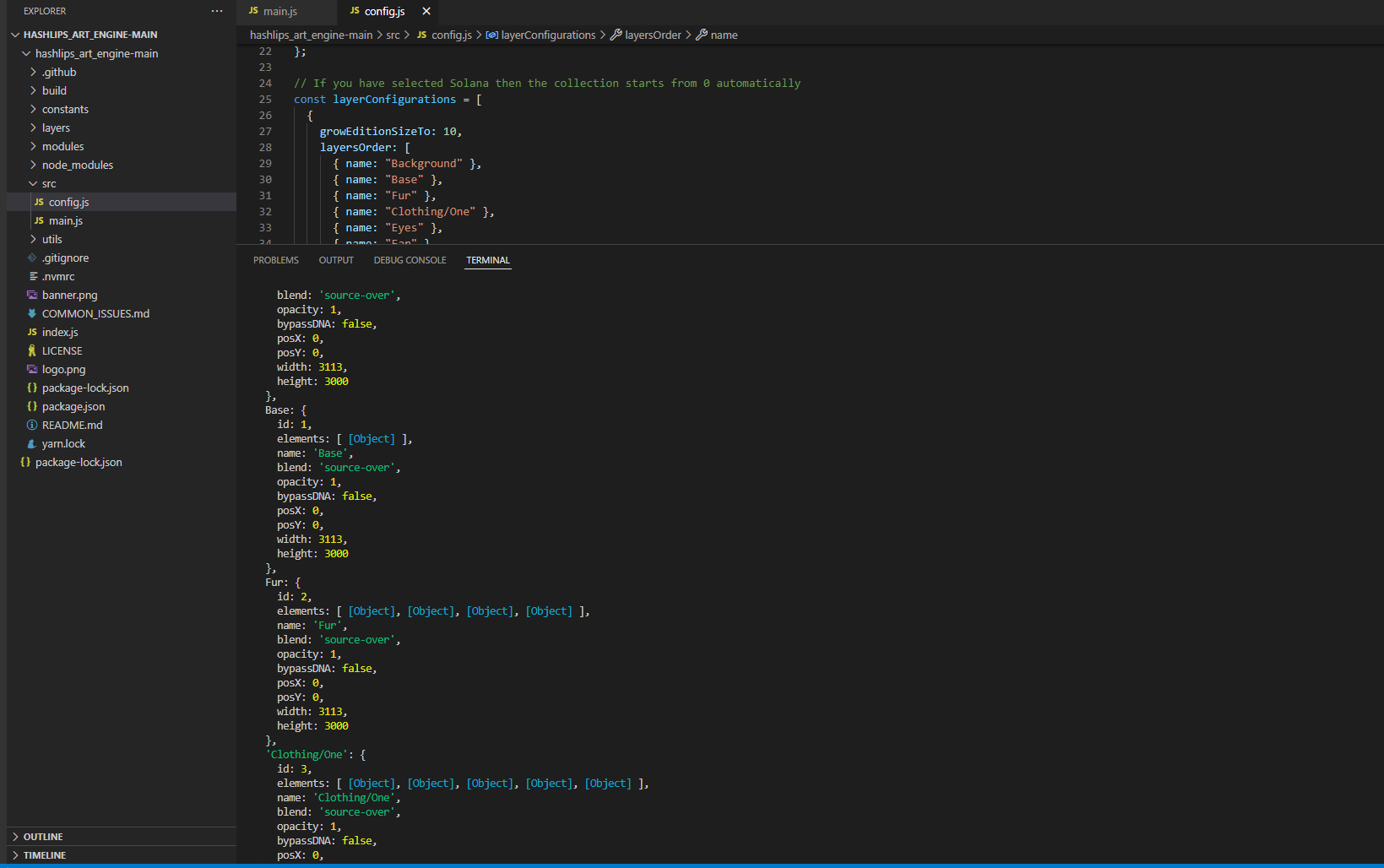Open the Explorer more actions ellipsis
Viewport: 1384px width, 868px height.
pyautogui.click(x=217, y=11)
